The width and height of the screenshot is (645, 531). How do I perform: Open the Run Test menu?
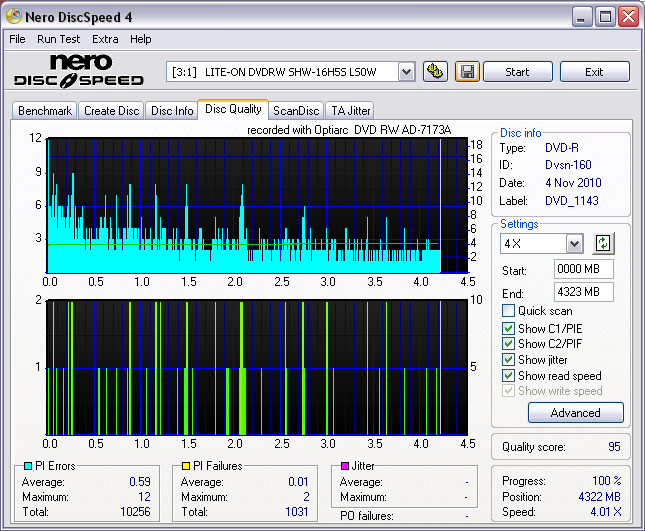coord(58,39)
